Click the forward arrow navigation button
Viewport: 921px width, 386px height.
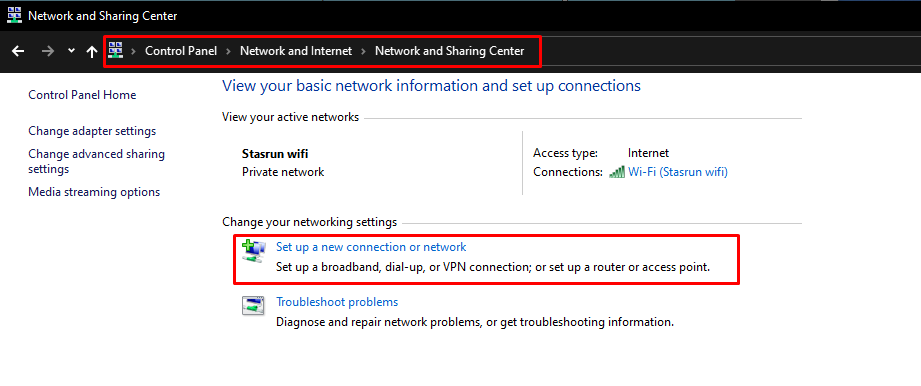click(x=48, y=51)
